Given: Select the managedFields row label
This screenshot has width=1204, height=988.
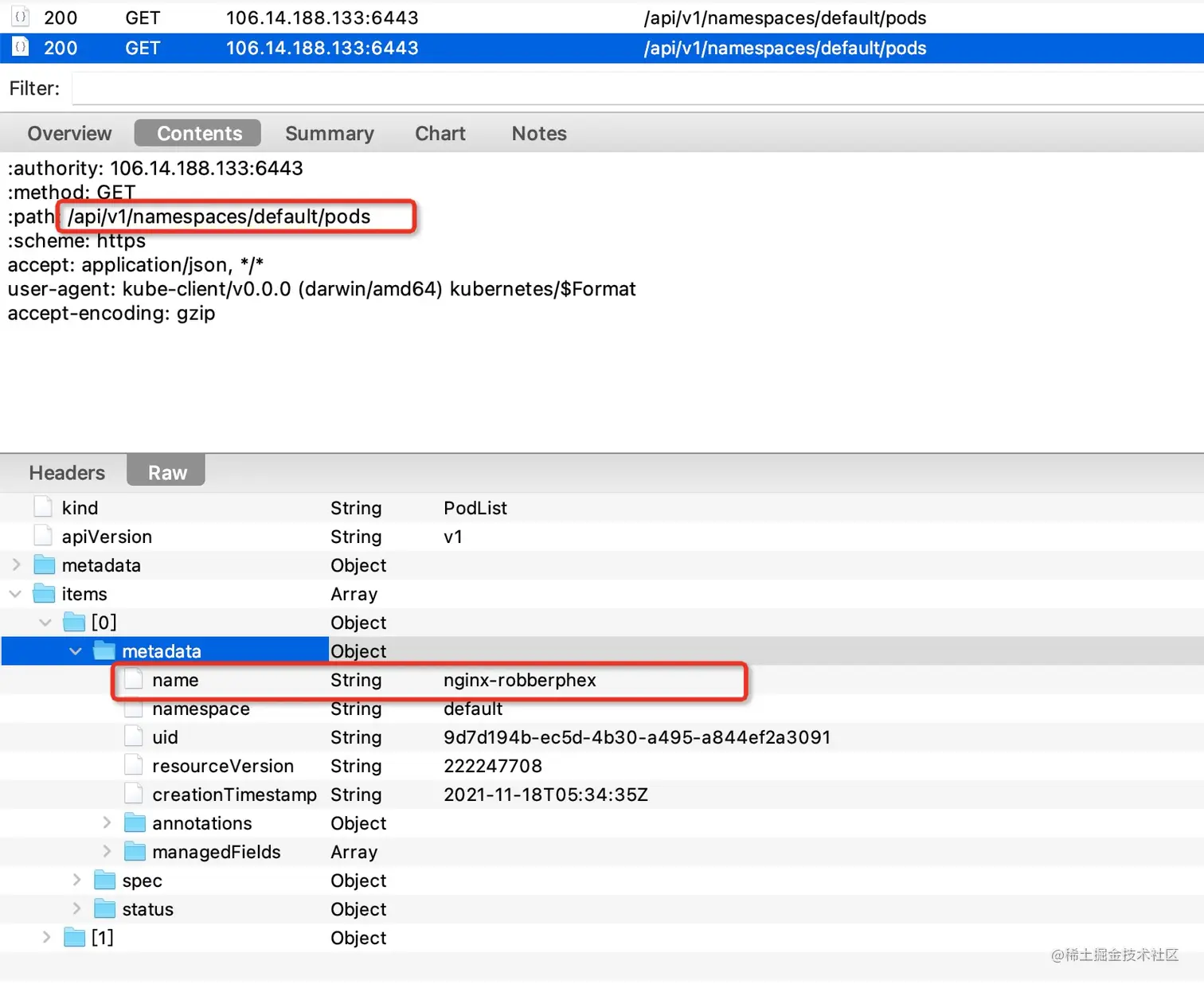Looking at the screenshot, I should click(x=216, y=851).
